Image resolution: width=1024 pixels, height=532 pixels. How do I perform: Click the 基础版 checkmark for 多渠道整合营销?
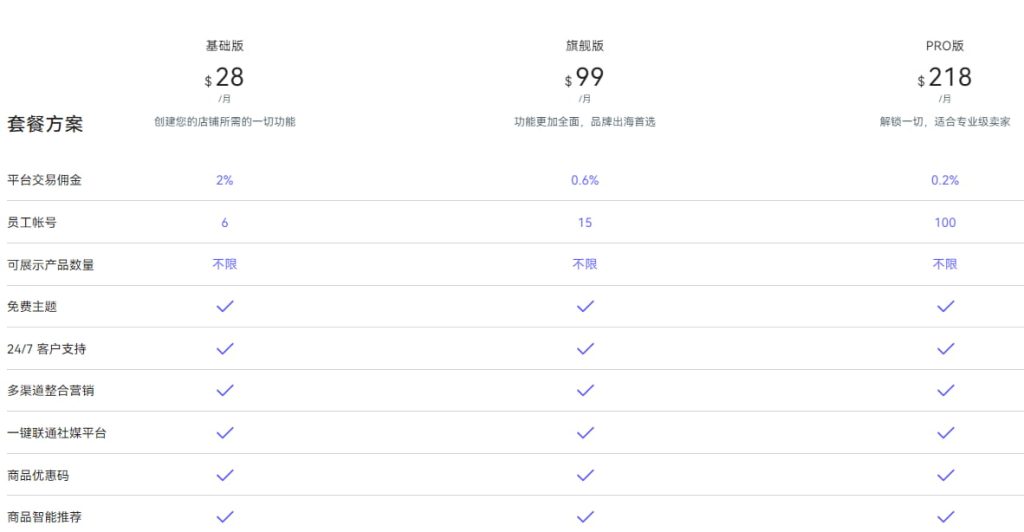225,391
